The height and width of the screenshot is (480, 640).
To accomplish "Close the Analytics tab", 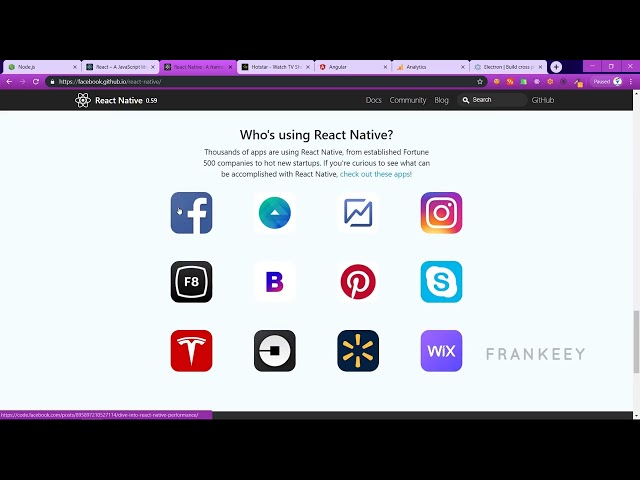I will click(x=463, y=67).
